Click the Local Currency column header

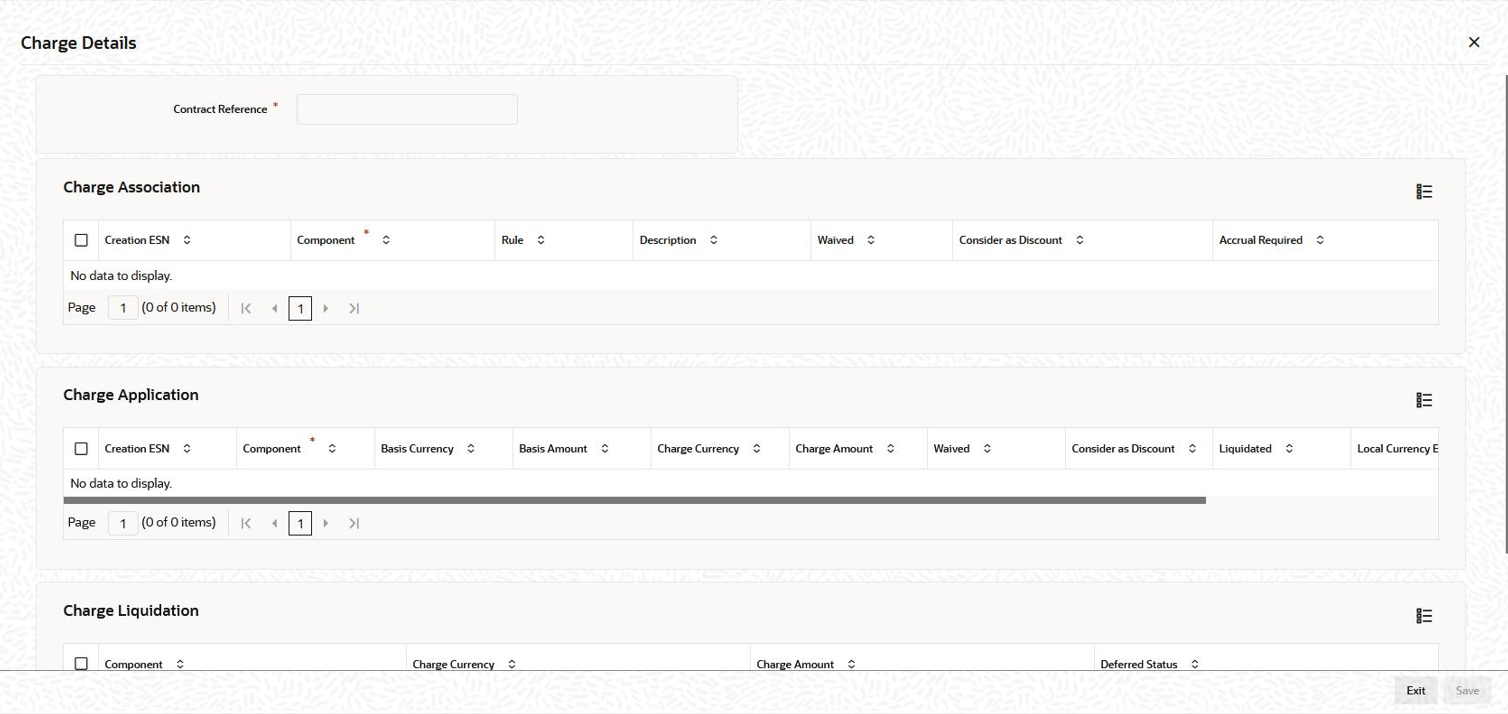point(1397,449)
